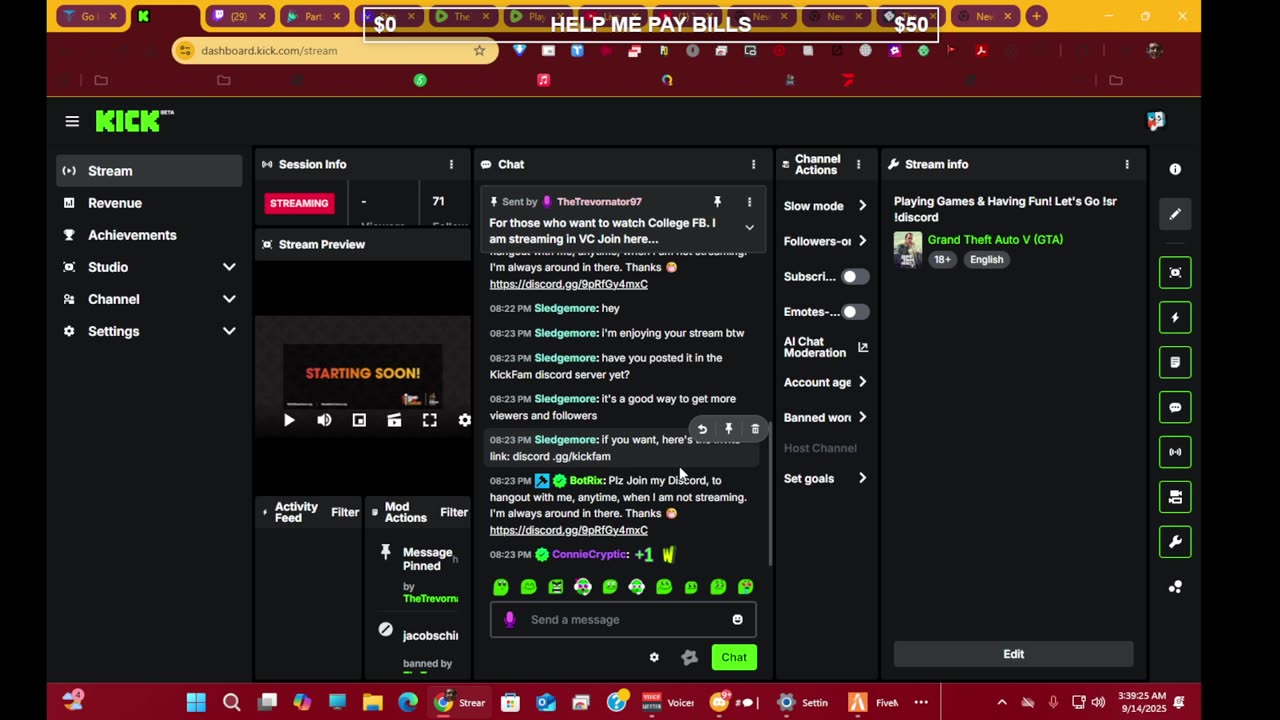1280x720 pixels.
Task: Open AI Chat Moderation external link
Action: point(863,347)
